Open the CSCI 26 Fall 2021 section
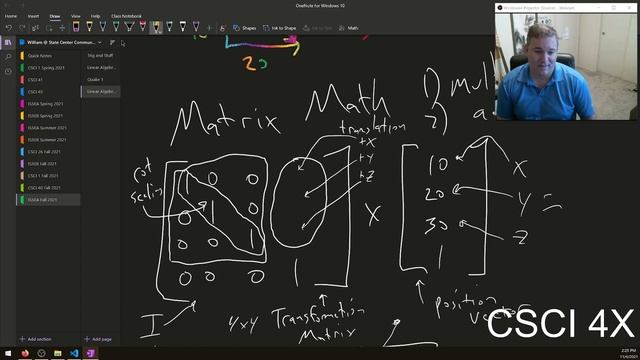The image size is (640, 360). click(x=48, y=151)
